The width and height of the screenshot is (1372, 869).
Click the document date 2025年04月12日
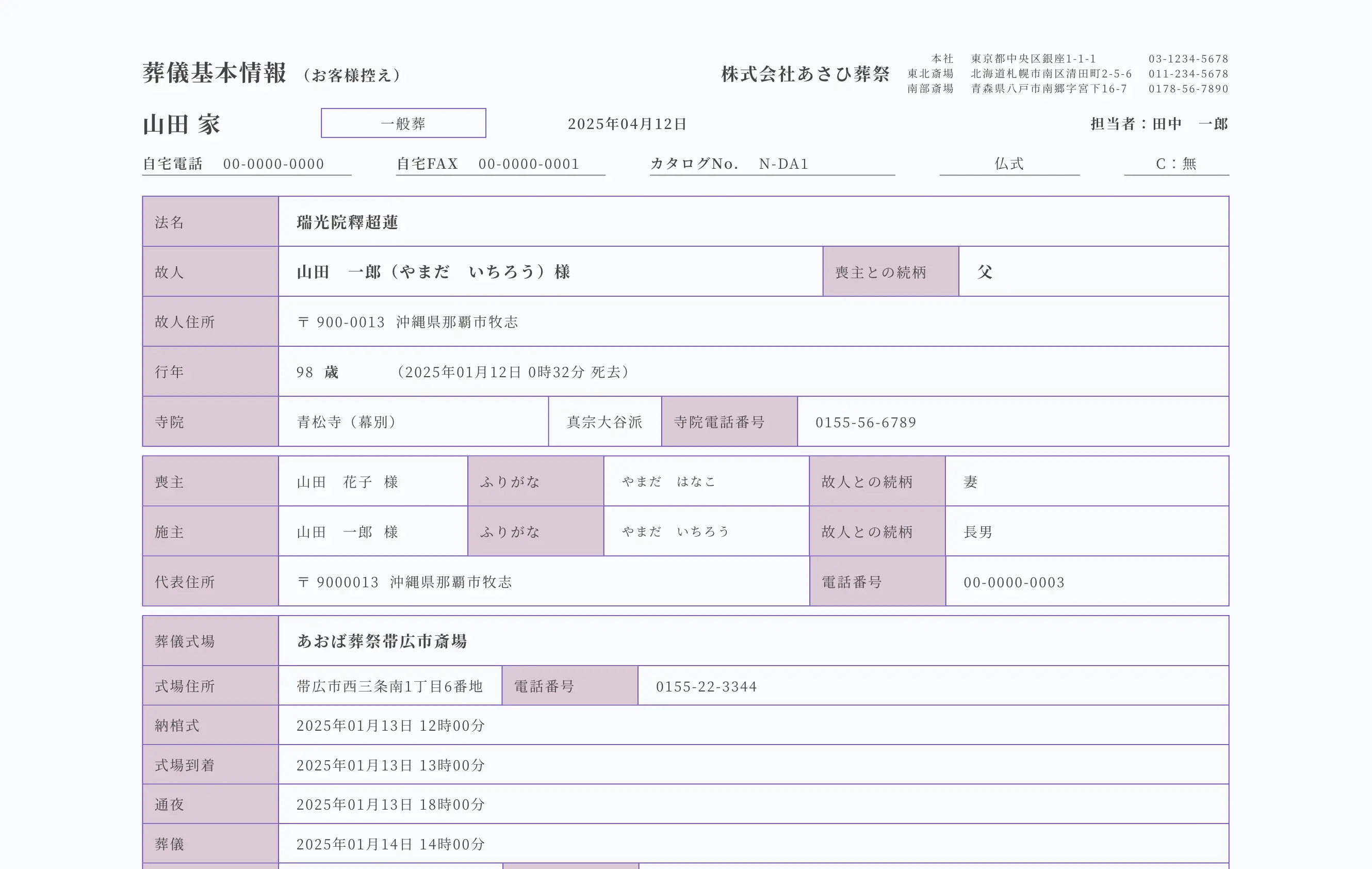point(627,124)
